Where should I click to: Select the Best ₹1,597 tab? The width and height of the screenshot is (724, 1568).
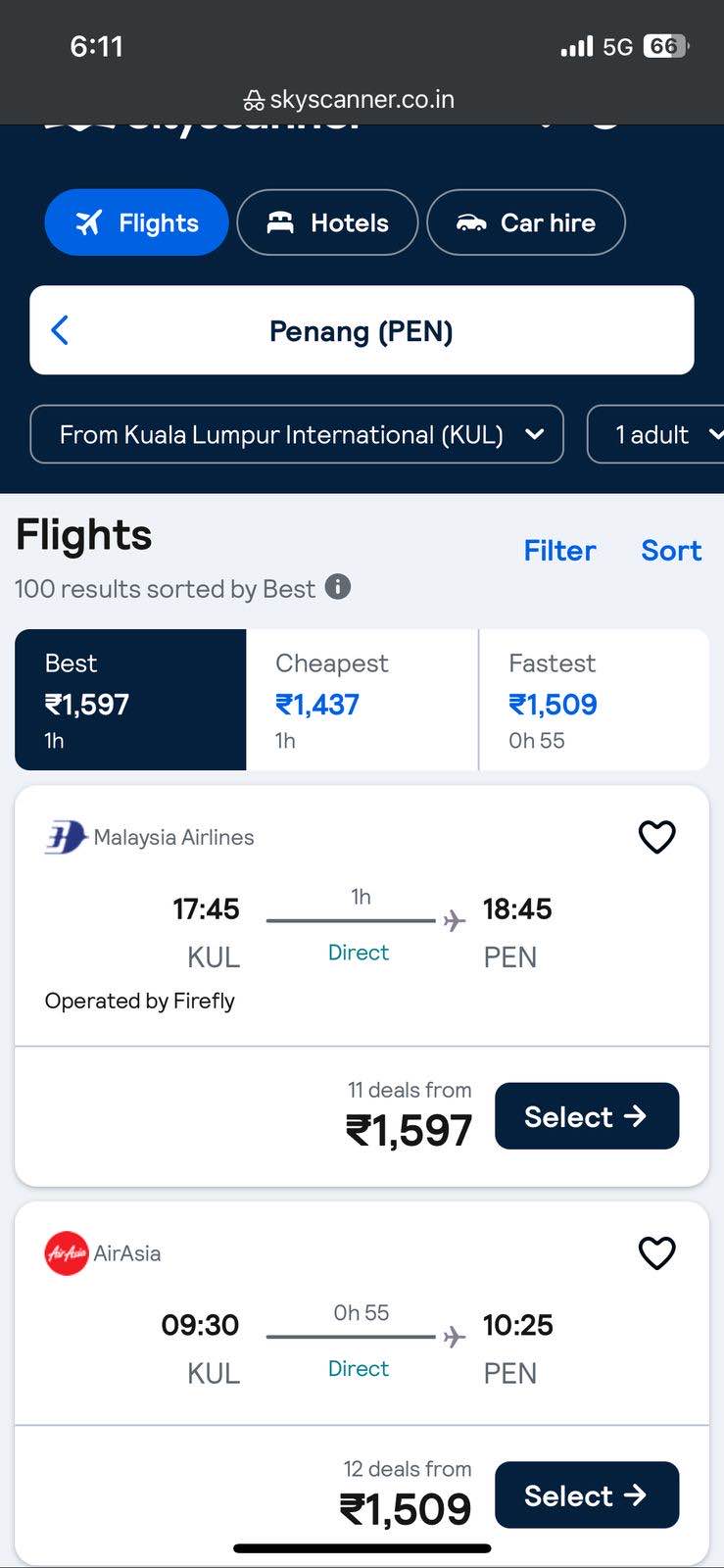(130, 700)
